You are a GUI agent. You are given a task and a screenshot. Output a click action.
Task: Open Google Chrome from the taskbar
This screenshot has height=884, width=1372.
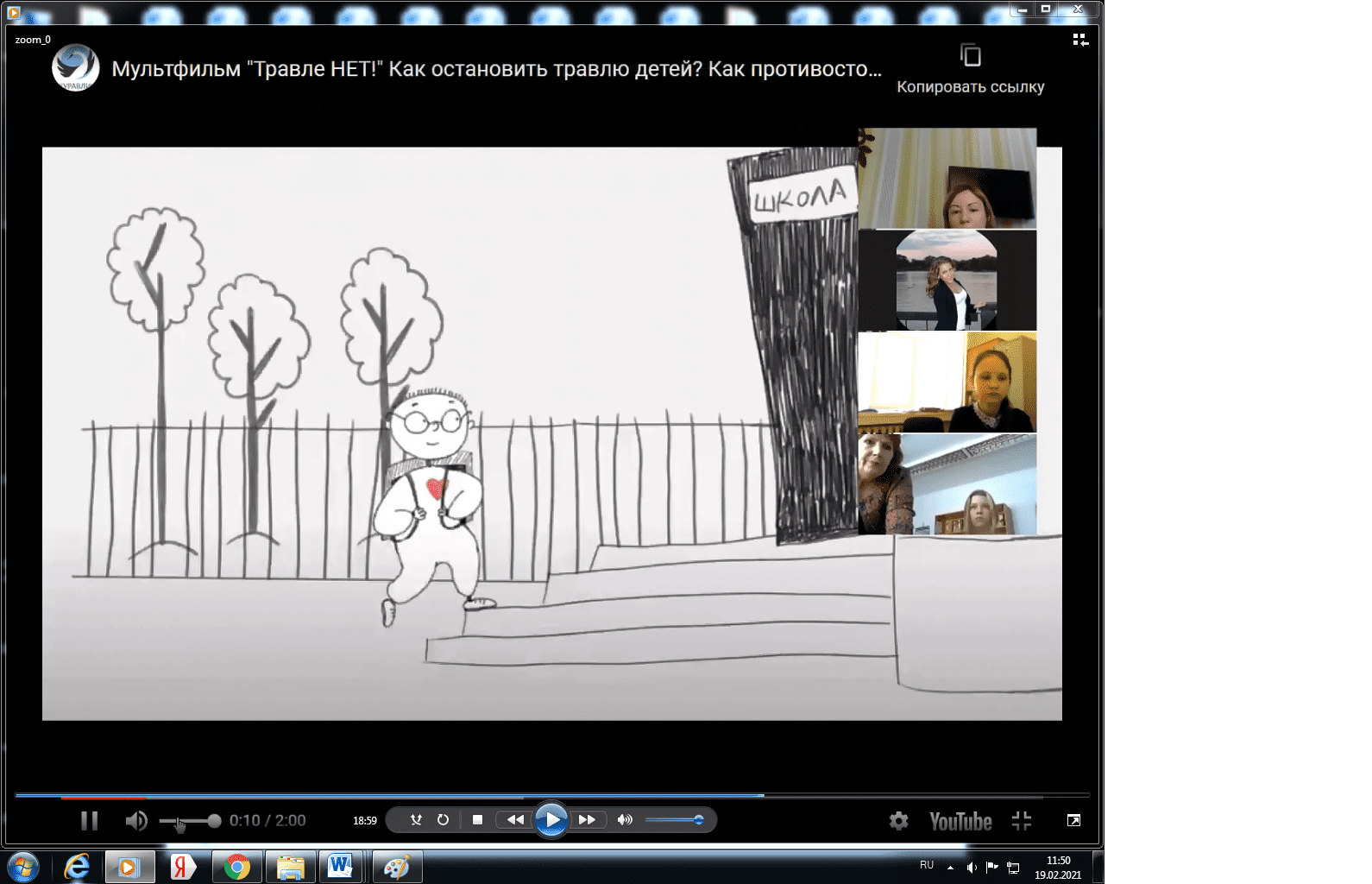236,867
